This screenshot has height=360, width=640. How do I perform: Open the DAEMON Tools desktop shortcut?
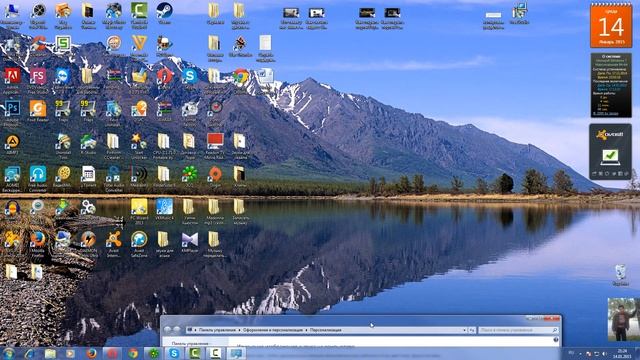tap(88, 244)
